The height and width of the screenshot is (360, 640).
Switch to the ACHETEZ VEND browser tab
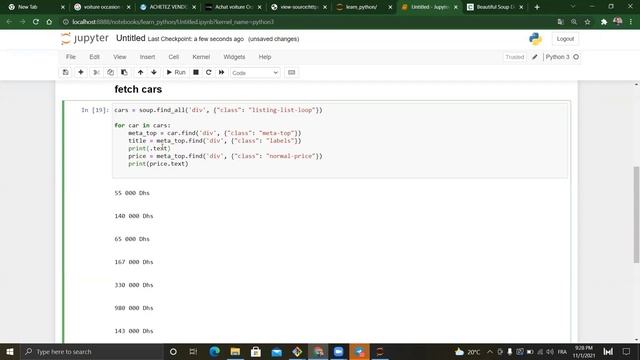point(167,7)
